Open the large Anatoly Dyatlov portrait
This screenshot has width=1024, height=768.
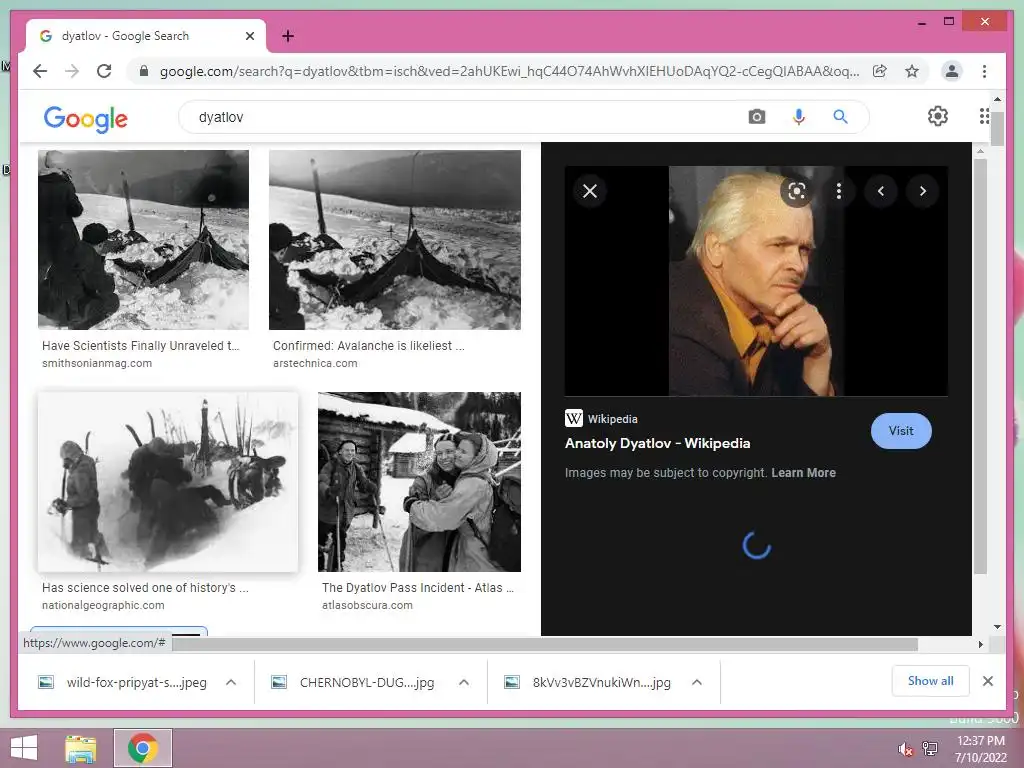tap(756, 281)
